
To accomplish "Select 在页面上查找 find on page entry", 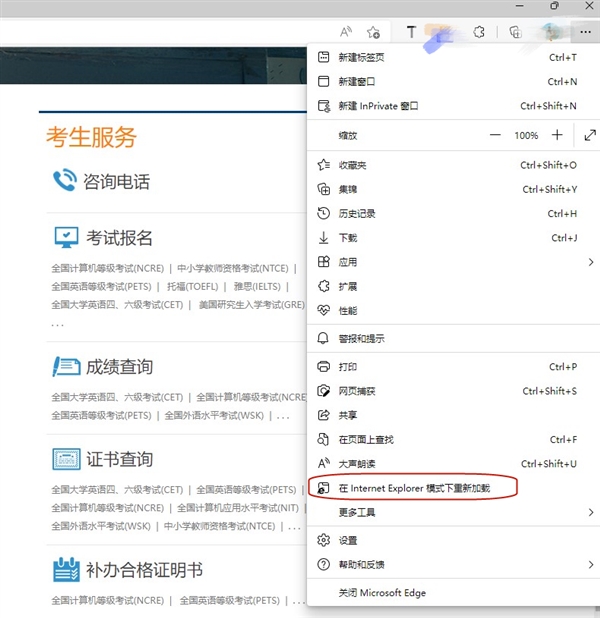I will point(453,439).
